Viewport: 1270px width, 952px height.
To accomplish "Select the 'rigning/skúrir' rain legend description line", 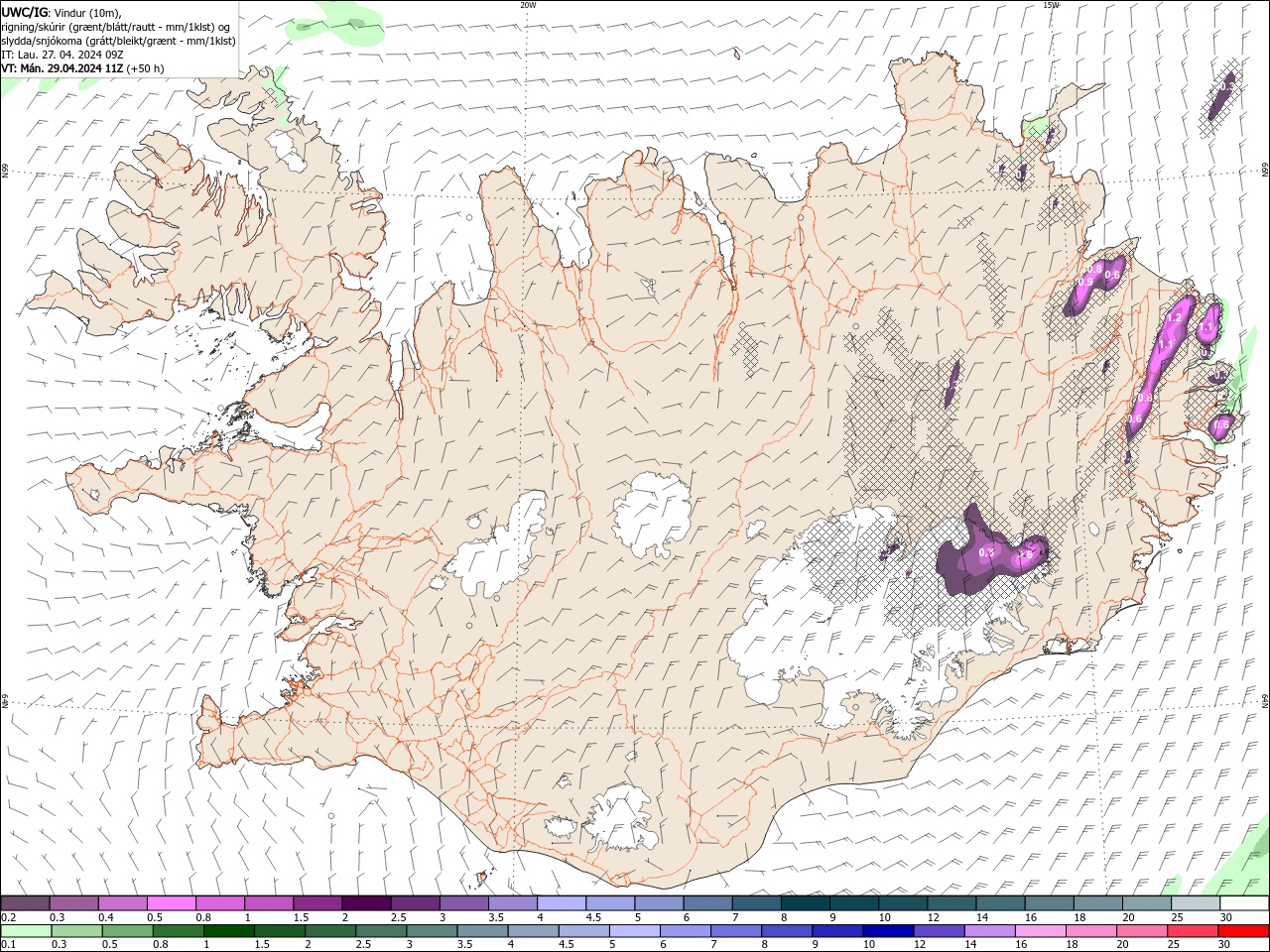I will tap(115, 26).
